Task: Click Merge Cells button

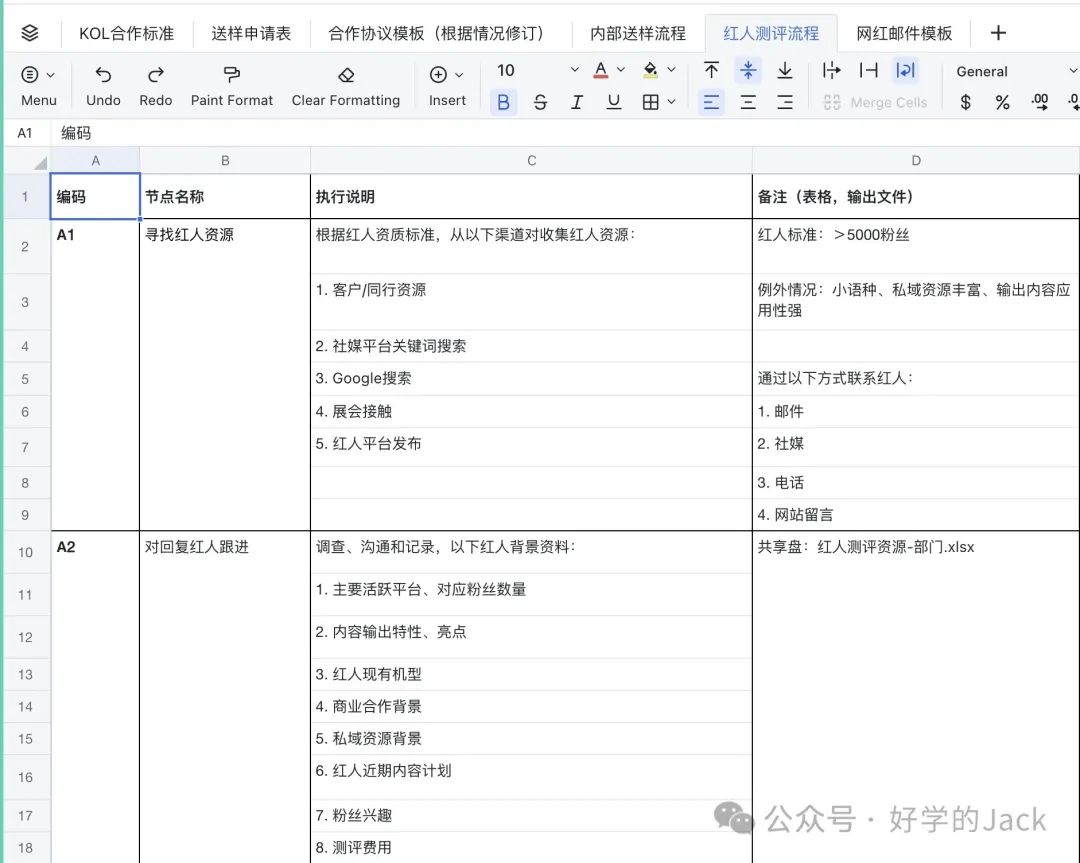Action: point(875,103)
